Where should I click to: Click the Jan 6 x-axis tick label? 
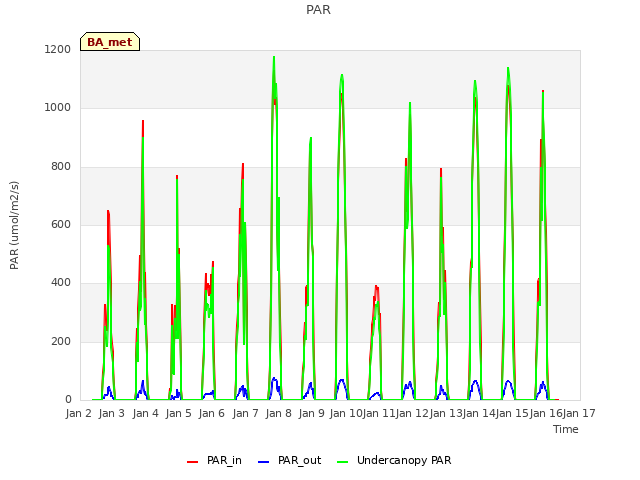(x=212, y=413)
